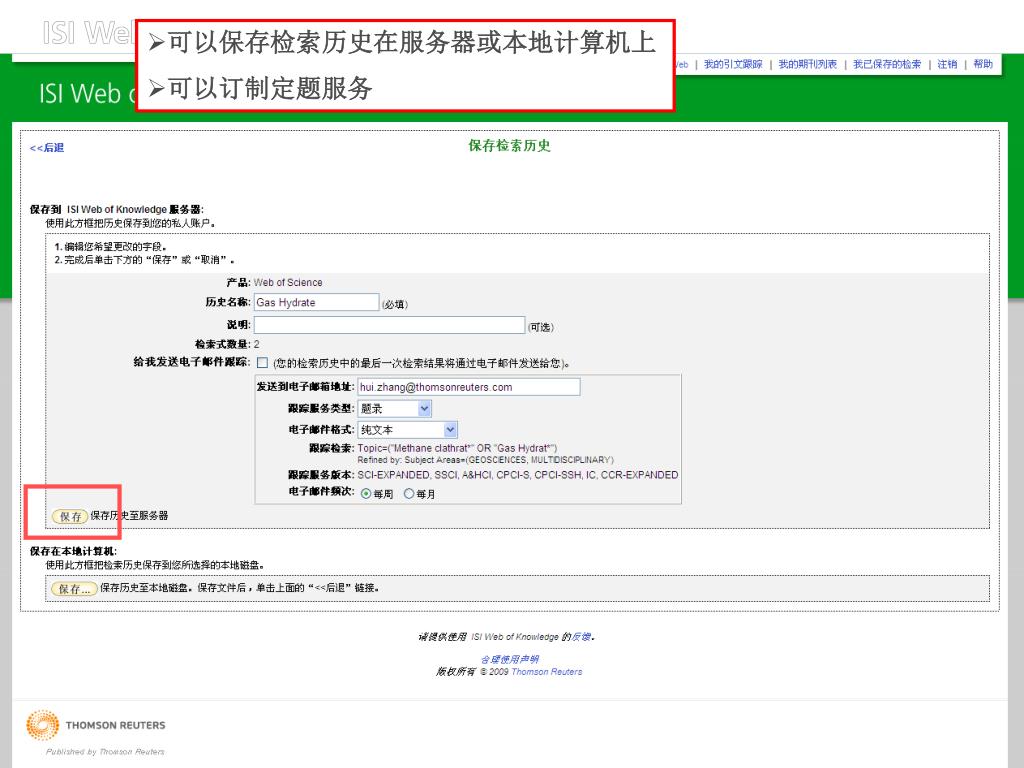Focus the 历史名称 Gas Hydrate field
1024x768 pixels.
(316, 302)
